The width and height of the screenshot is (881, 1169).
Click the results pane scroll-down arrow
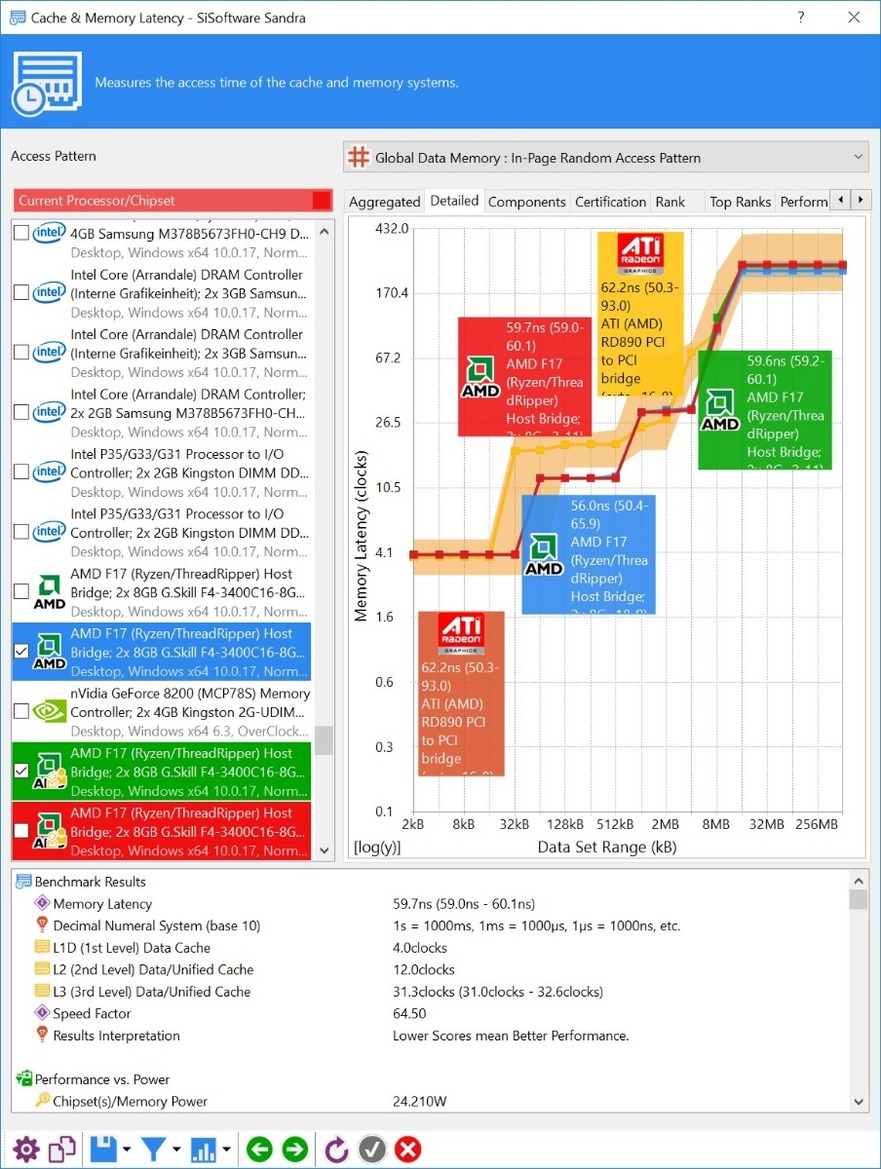click(x=859, y=1102)
